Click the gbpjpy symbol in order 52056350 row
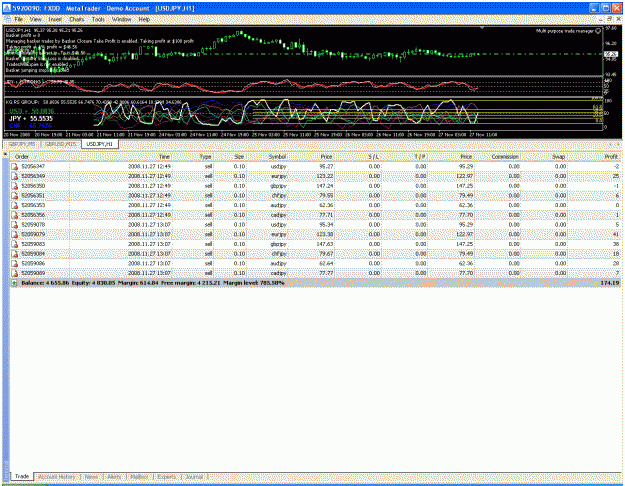Image resolution: width=625 pixels, height=486 pixels. pyautogui.click(x=278, y=186)
